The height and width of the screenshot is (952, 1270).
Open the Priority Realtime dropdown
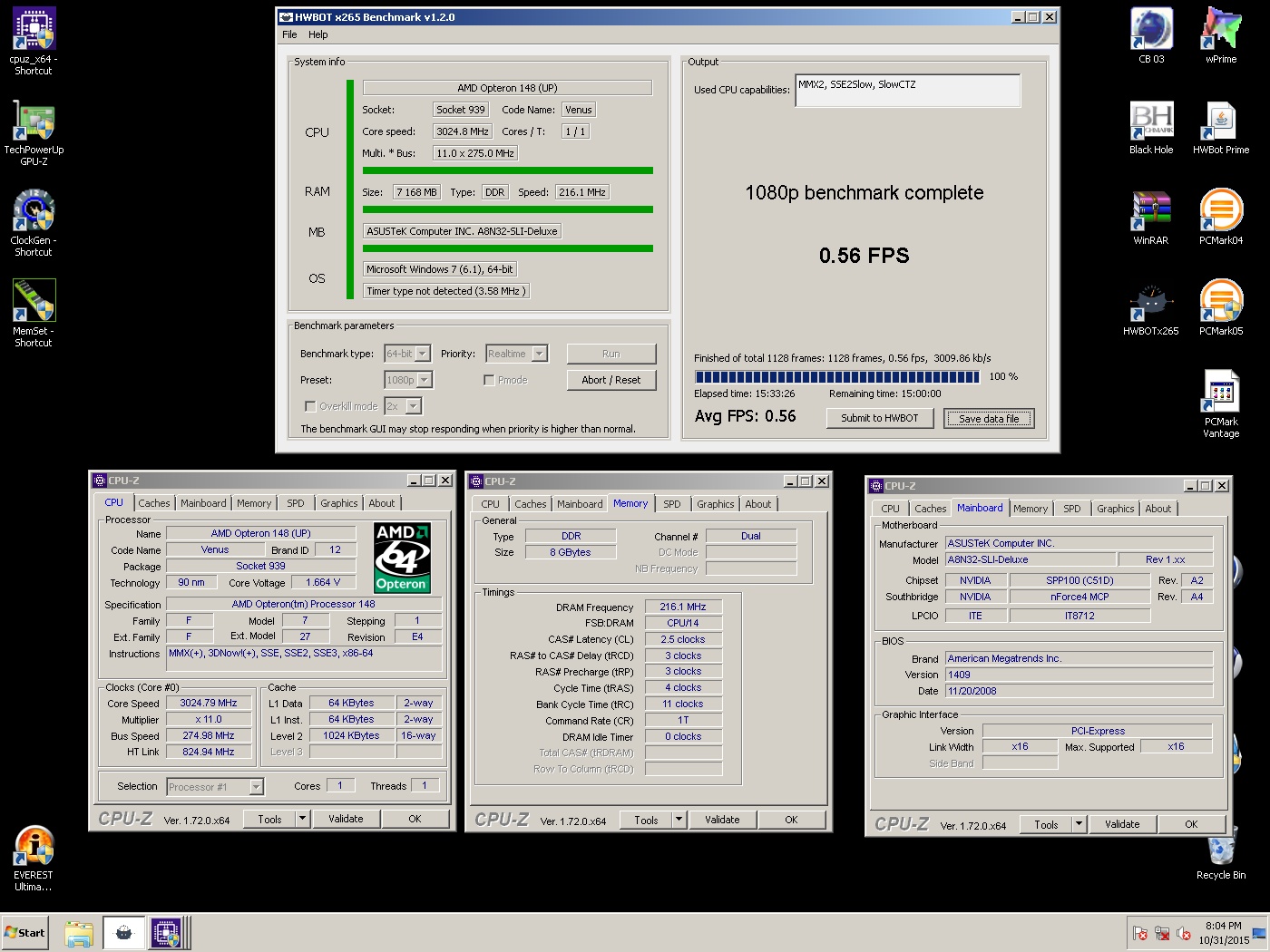pos(540,354)
